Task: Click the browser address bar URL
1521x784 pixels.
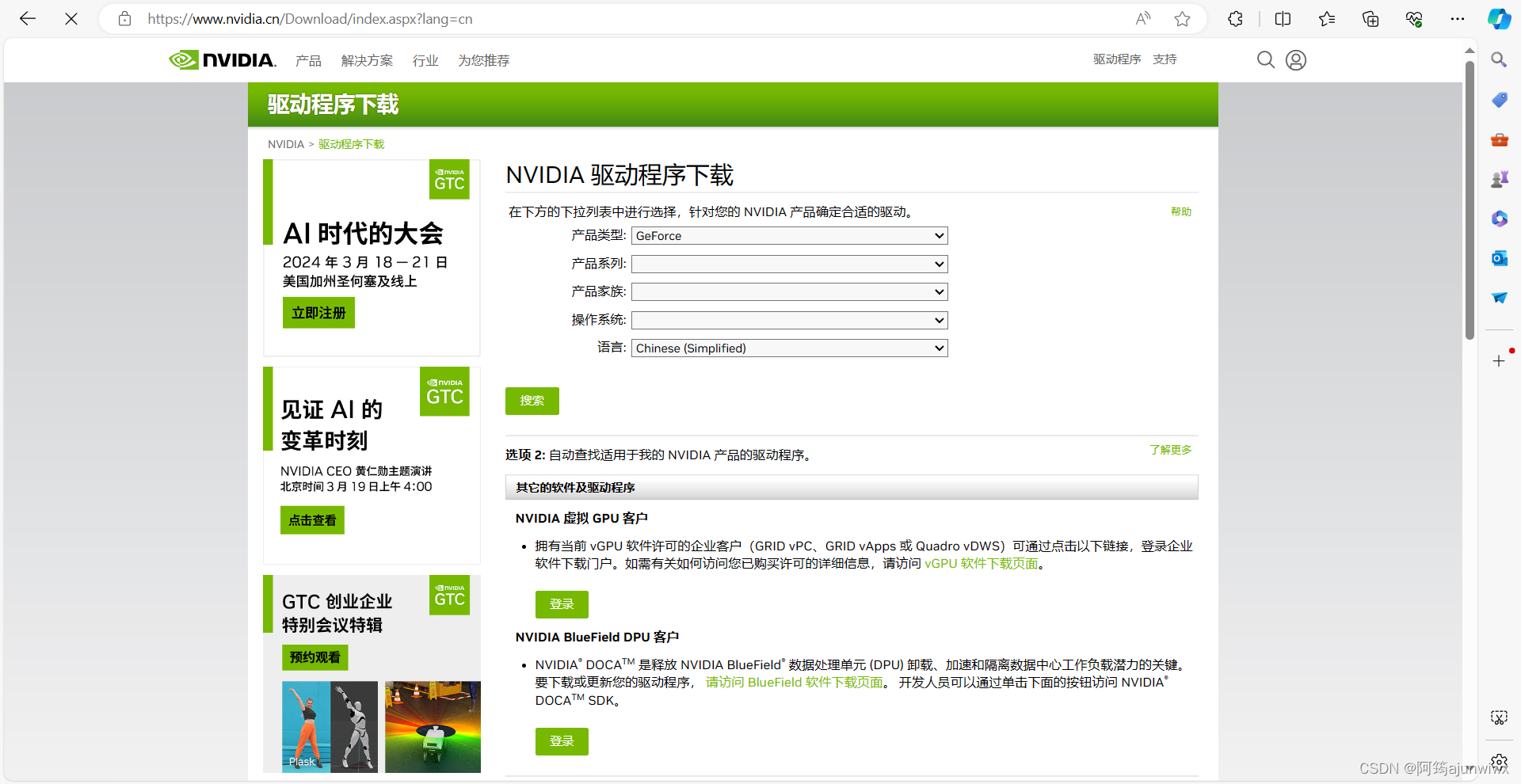Action: pyautogui.click(x=310, y=19)
